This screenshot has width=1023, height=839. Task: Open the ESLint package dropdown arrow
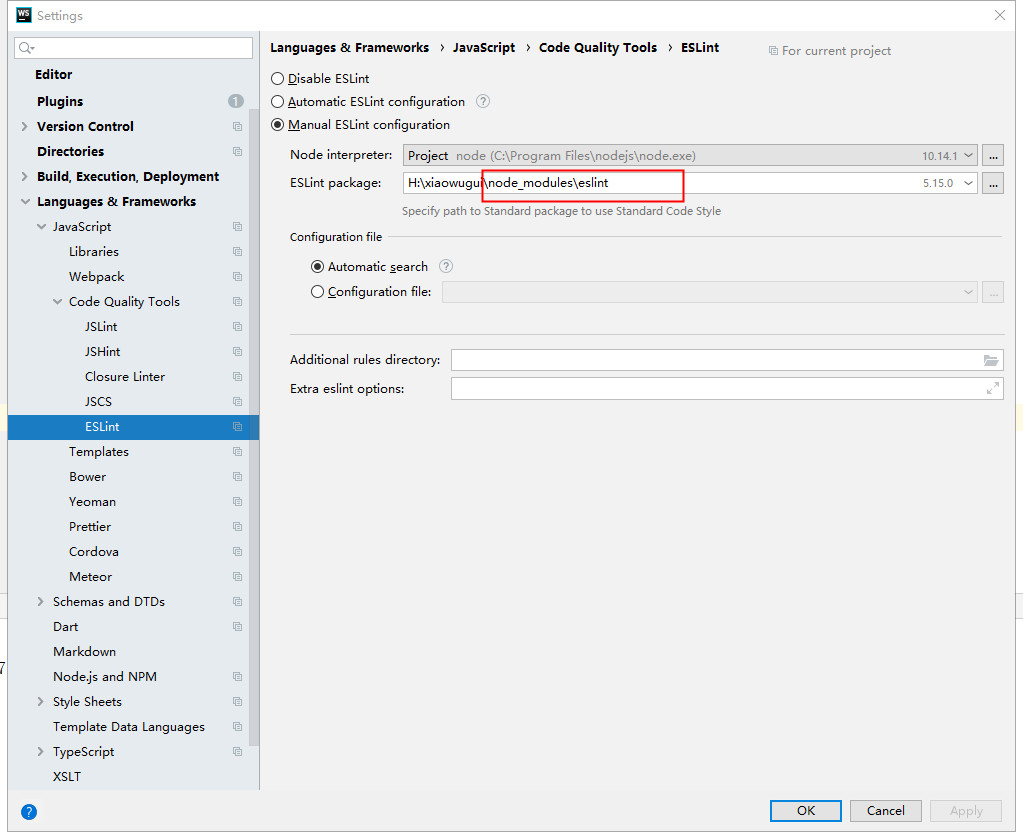[x=969, y=183]
